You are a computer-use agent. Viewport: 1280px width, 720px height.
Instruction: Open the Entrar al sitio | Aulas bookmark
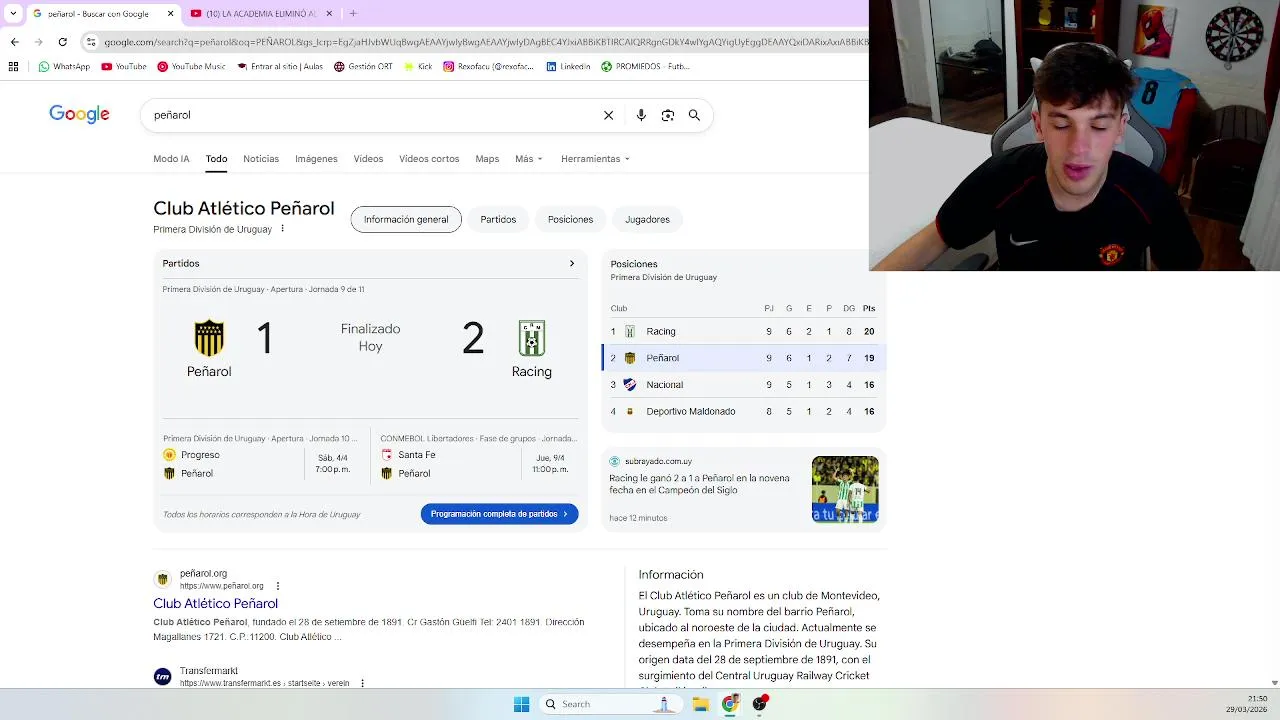coord(280,67)
